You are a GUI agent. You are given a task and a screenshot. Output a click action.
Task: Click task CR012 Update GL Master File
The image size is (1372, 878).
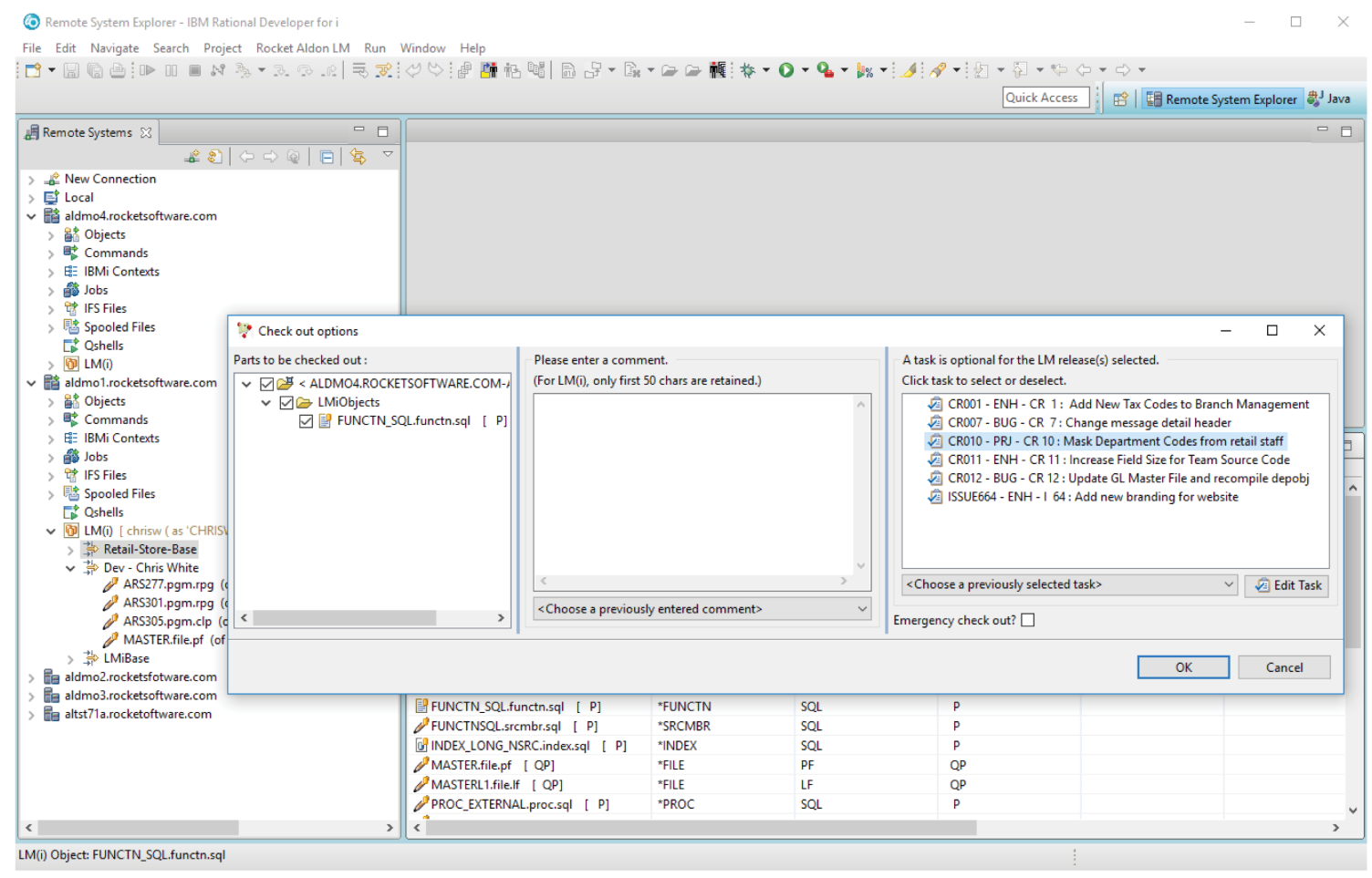[1117, 479]
